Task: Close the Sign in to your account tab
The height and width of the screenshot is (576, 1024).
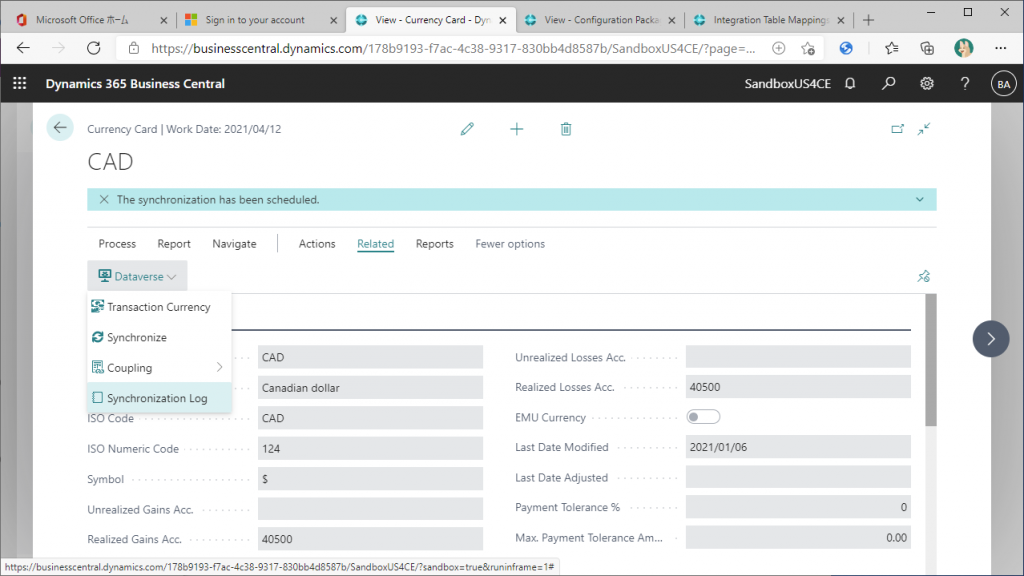Action: click(x=333, y=20)
